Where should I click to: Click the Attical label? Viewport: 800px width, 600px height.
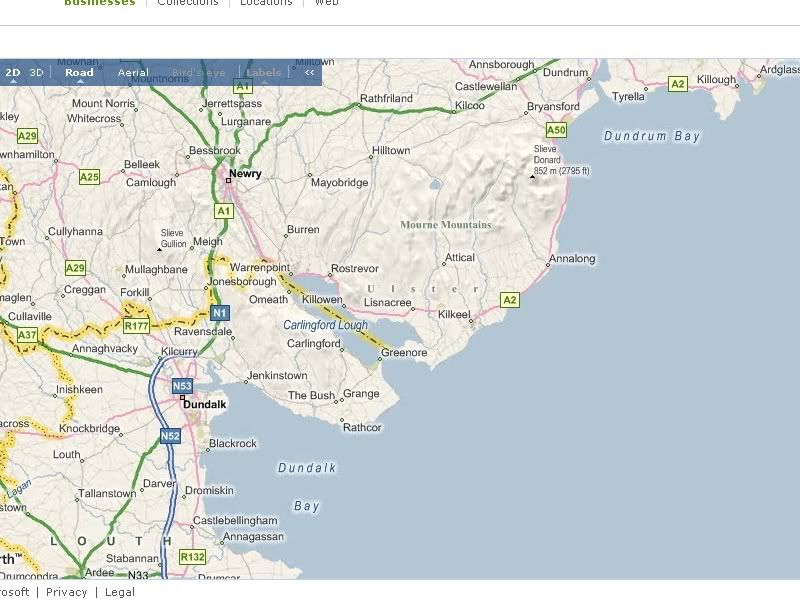(x=460, y=258)
